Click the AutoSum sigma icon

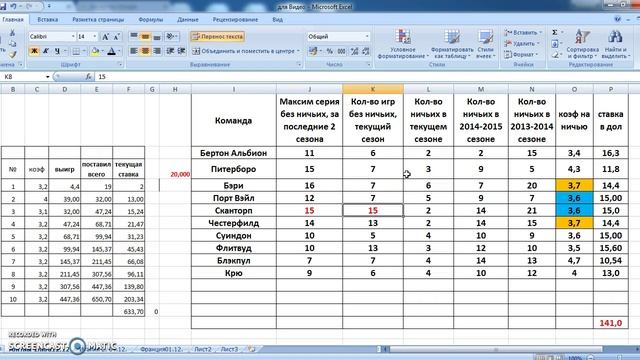tap(555, 33)
